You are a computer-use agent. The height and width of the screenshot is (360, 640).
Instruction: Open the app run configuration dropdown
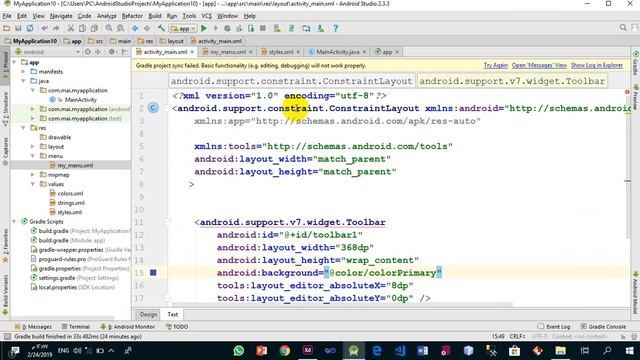(x=183, y=29)
